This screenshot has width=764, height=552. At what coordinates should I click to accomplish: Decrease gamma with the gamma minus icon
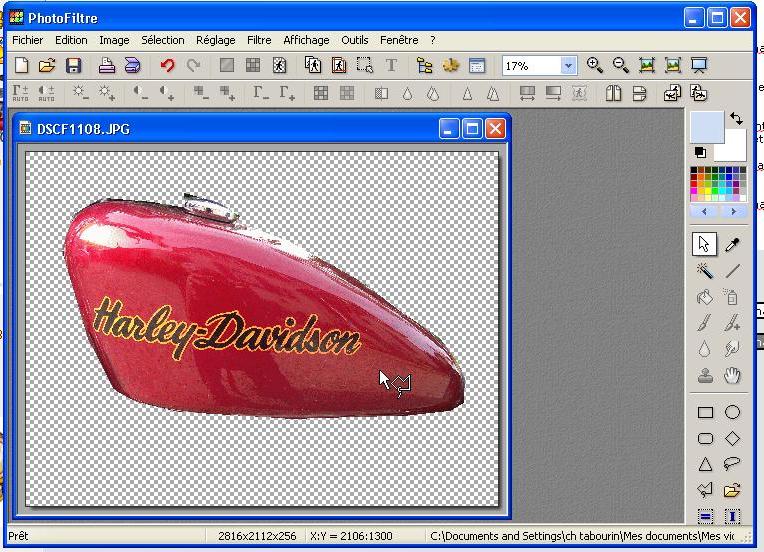[x=262, y=93]
